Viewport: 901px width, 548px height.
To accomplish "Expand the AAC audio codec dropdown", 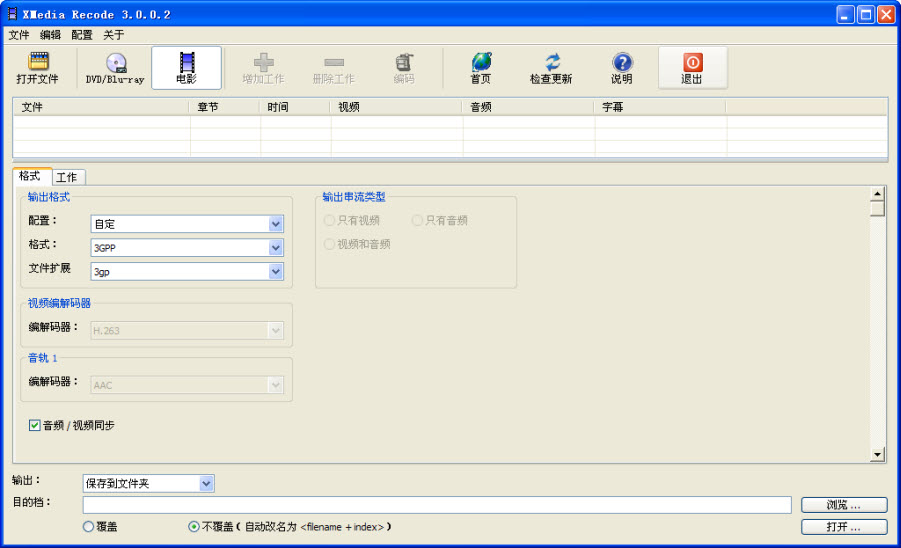I will coord(276,385).
